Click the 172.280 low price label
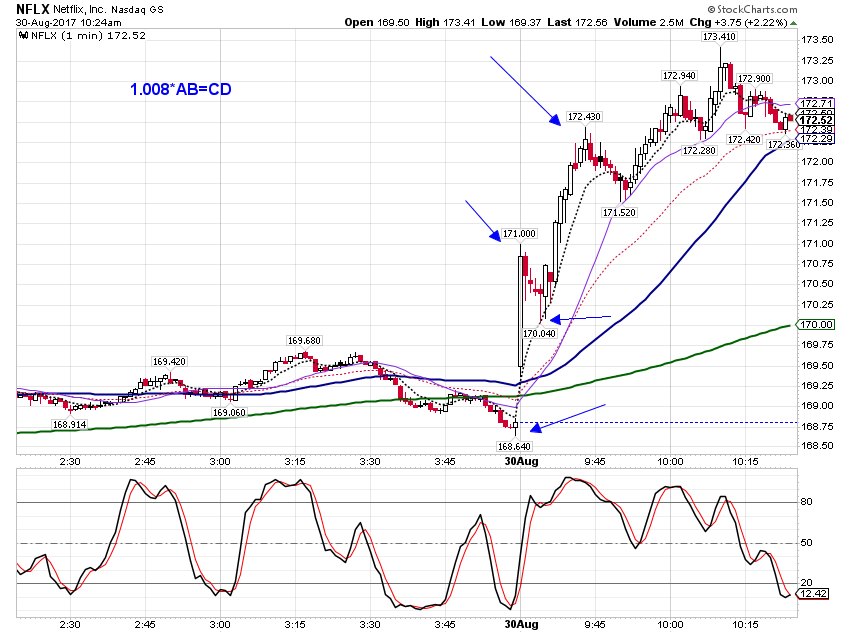The image size is (850, 633). tap(699, 150)
